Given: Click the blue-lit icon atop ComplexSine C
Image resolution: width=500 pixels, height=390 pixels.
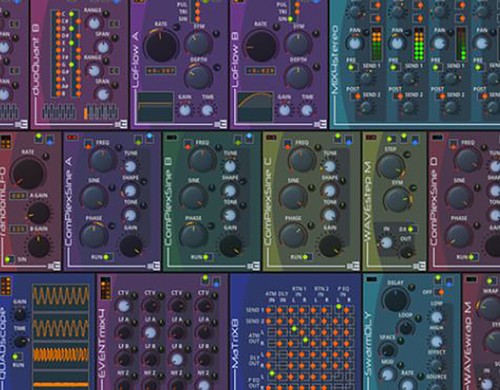Looking at the screenshot, I should [349, 140].
